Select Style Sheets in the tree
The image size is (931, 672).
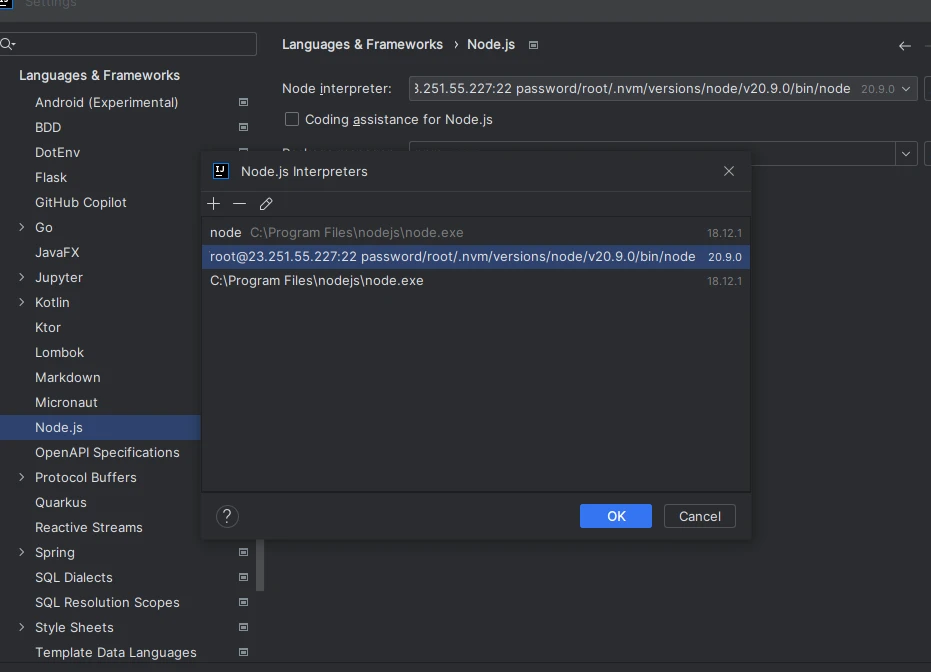[74, 627]
